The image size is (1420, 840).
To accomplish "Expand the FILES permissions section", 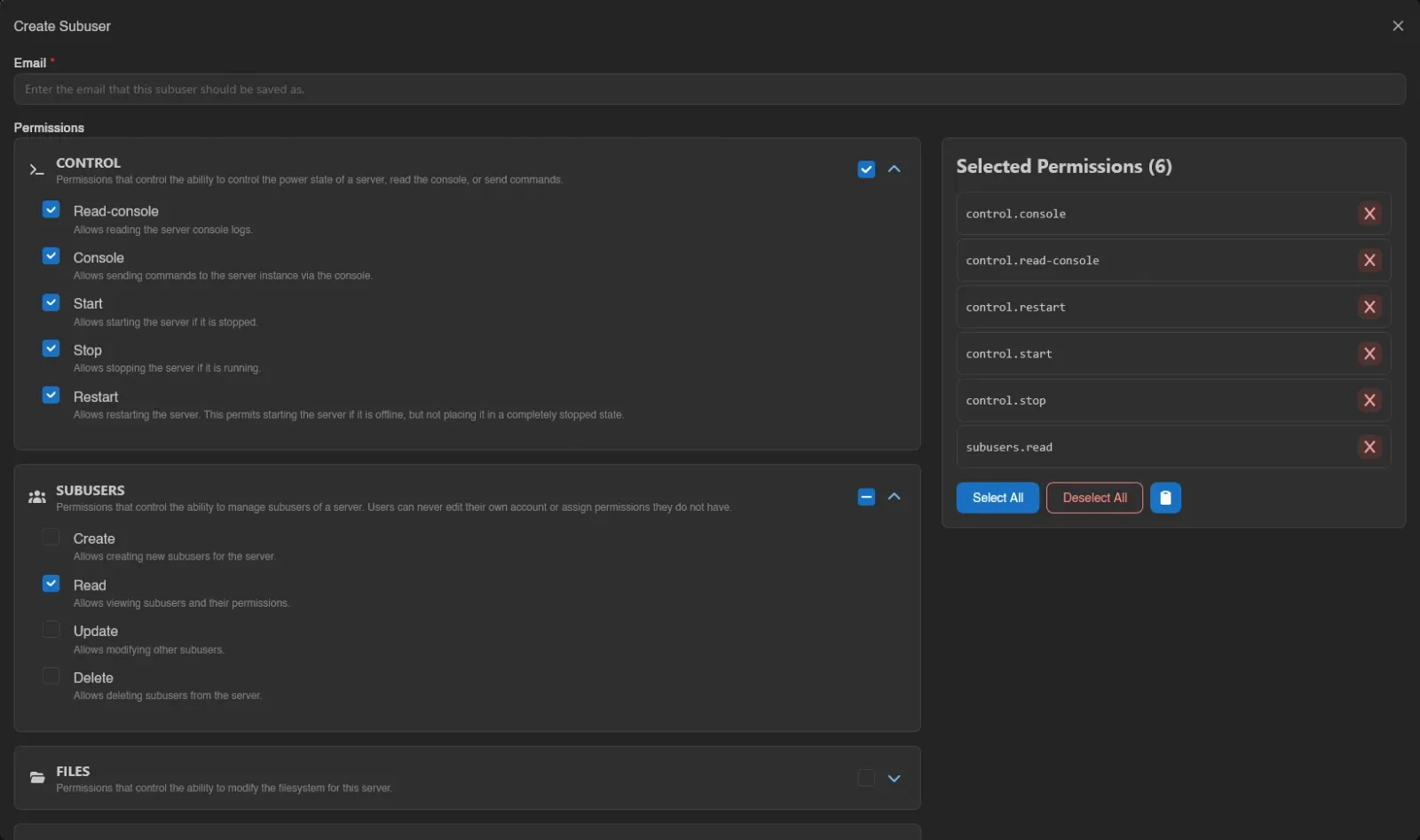I will 894,778.
